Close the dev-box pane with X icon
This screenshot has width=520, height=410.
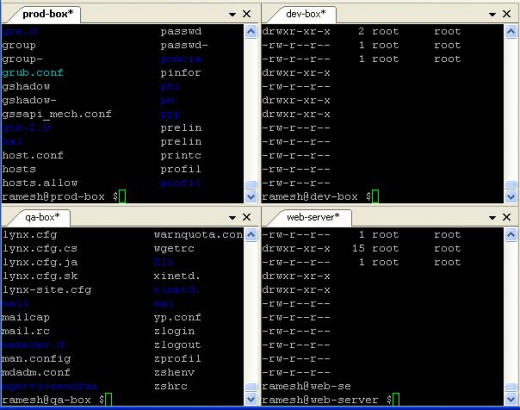(507, 14)
